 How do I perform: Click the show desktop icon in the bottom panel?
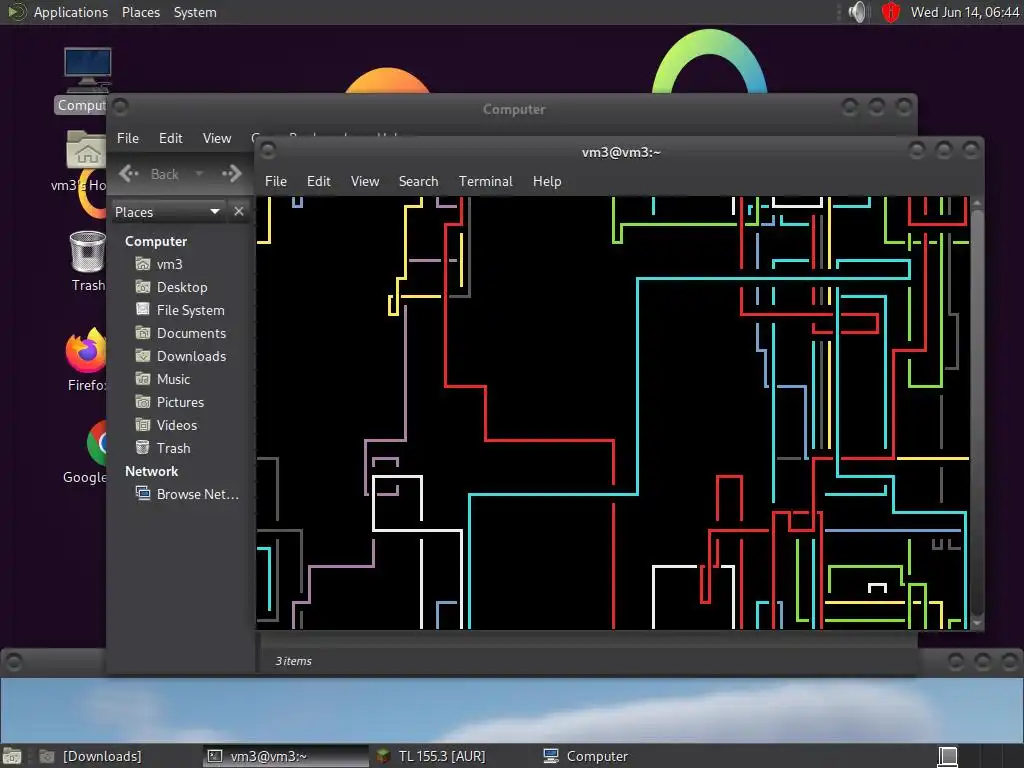tap(12, 756)
